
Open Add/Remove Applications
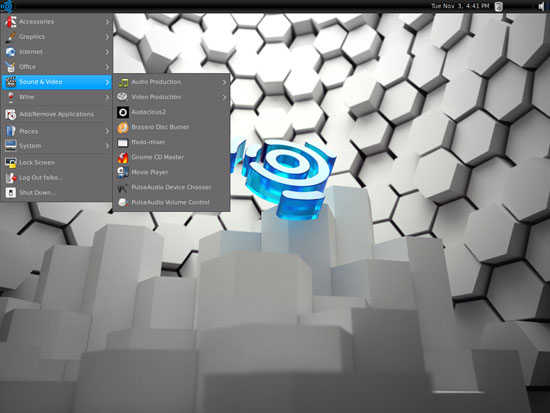tap(56, 114)
